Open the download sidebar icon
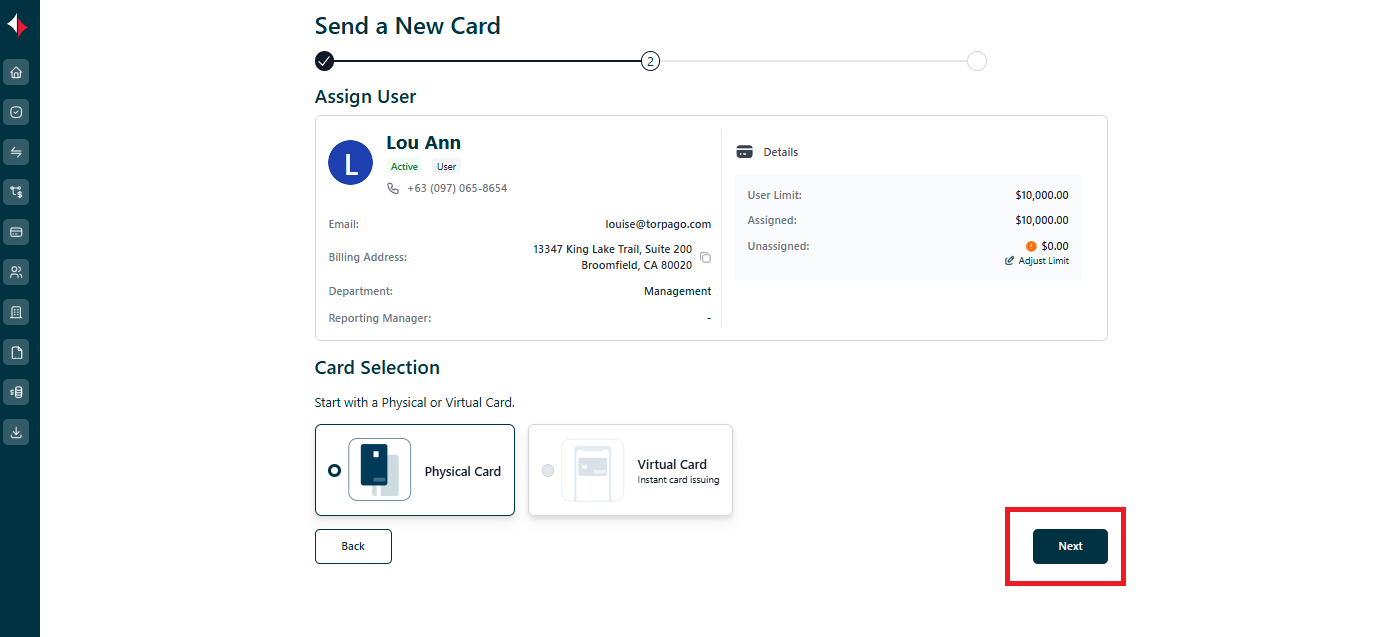The image size is (1378, 637). point(16,432)
